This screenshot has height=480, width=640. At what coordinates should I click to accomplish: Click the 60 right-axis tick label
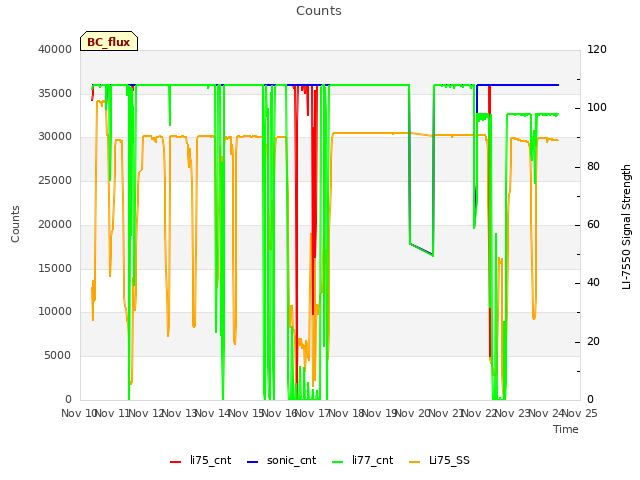click(593, 224)
